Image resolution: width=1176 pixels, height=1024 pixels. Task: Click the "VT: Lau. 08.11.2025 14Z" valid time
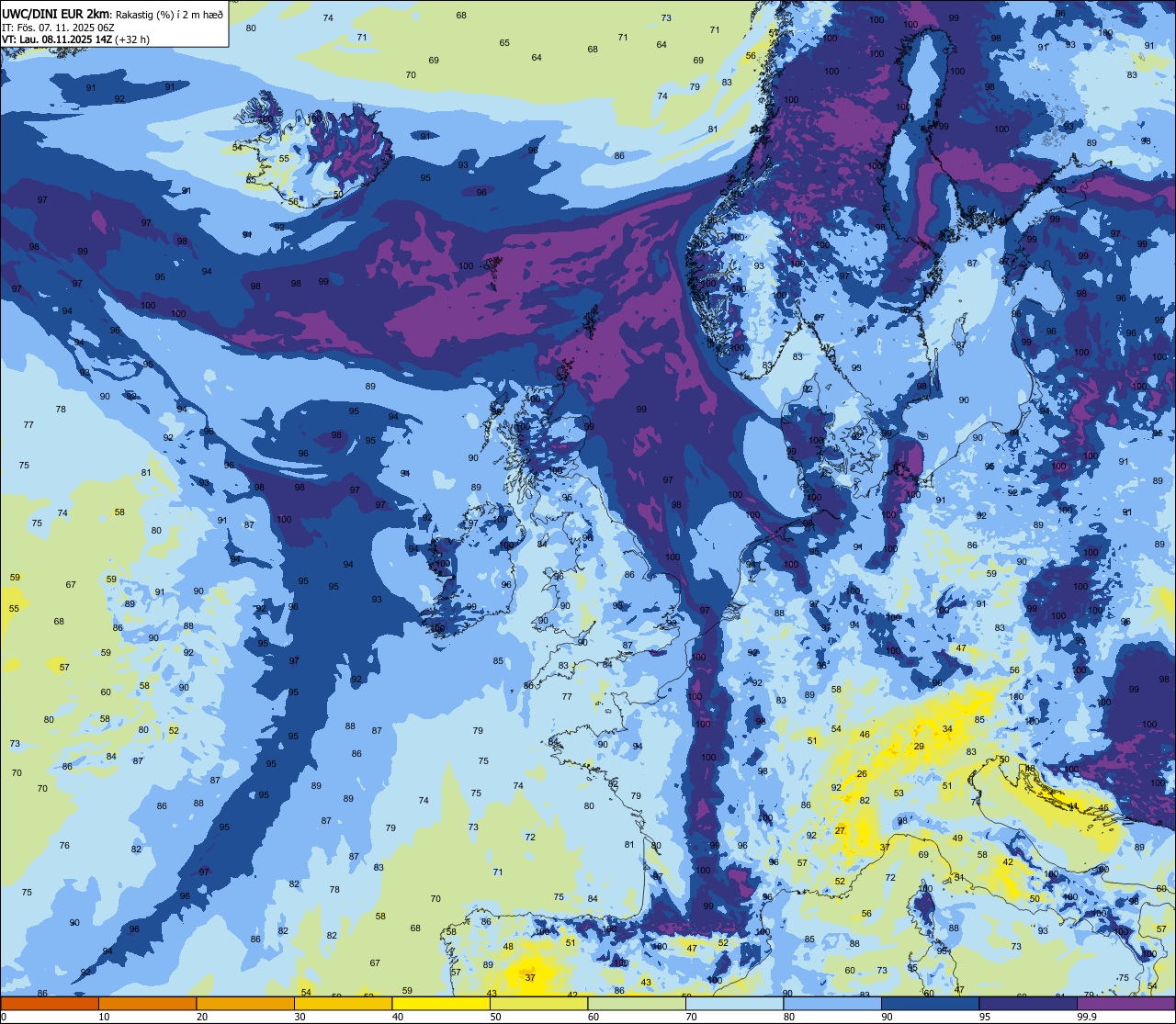(57, 39)
